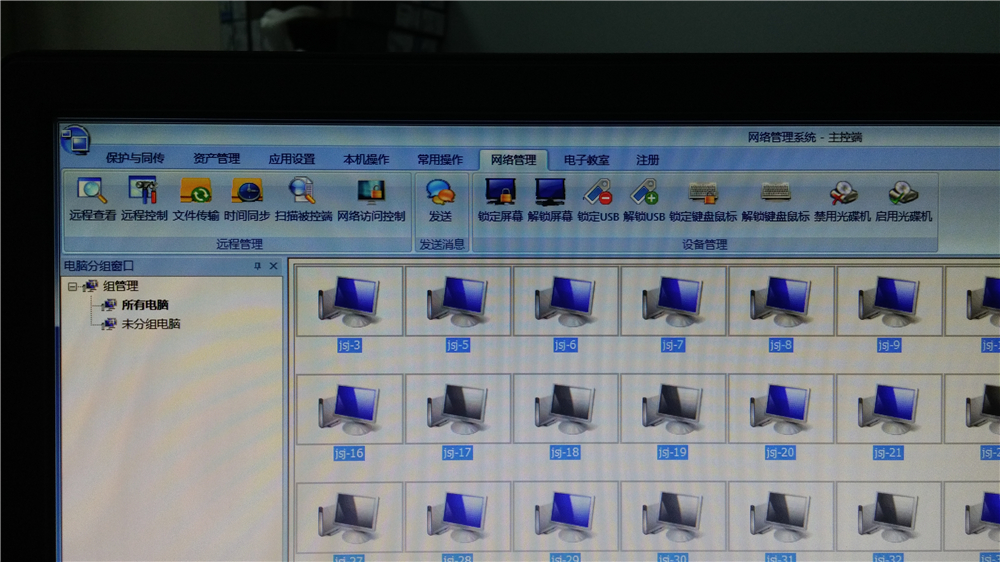The height and width of the screenshot is (562, 1000).
Task: Open 网络访问控制 network access control
Action: (x=371, y=198)
